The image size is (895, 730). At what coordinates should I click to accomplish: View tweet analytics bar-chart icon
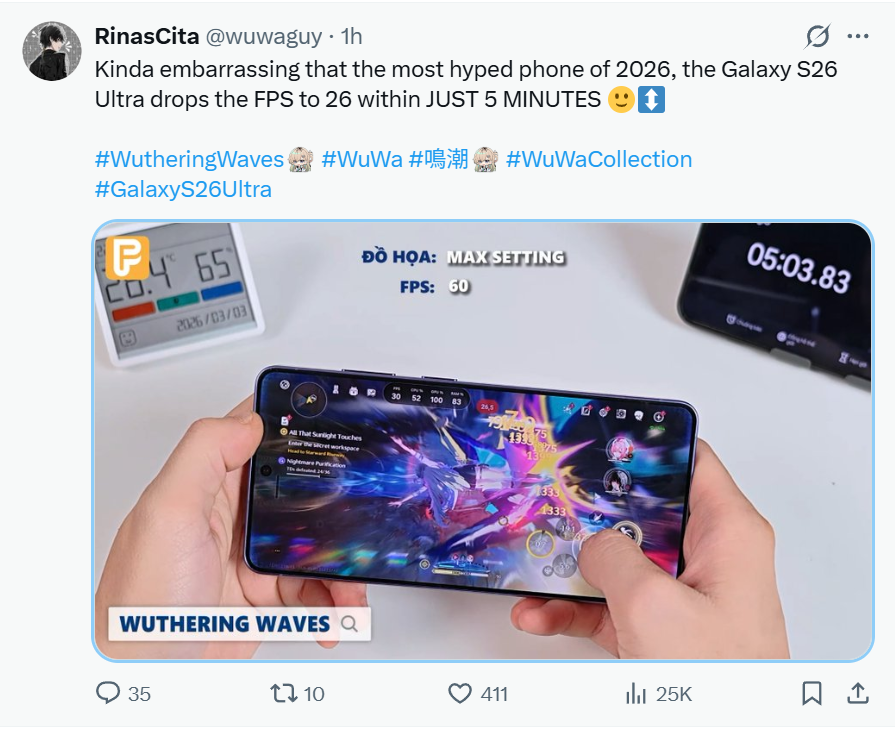(636, 693)
